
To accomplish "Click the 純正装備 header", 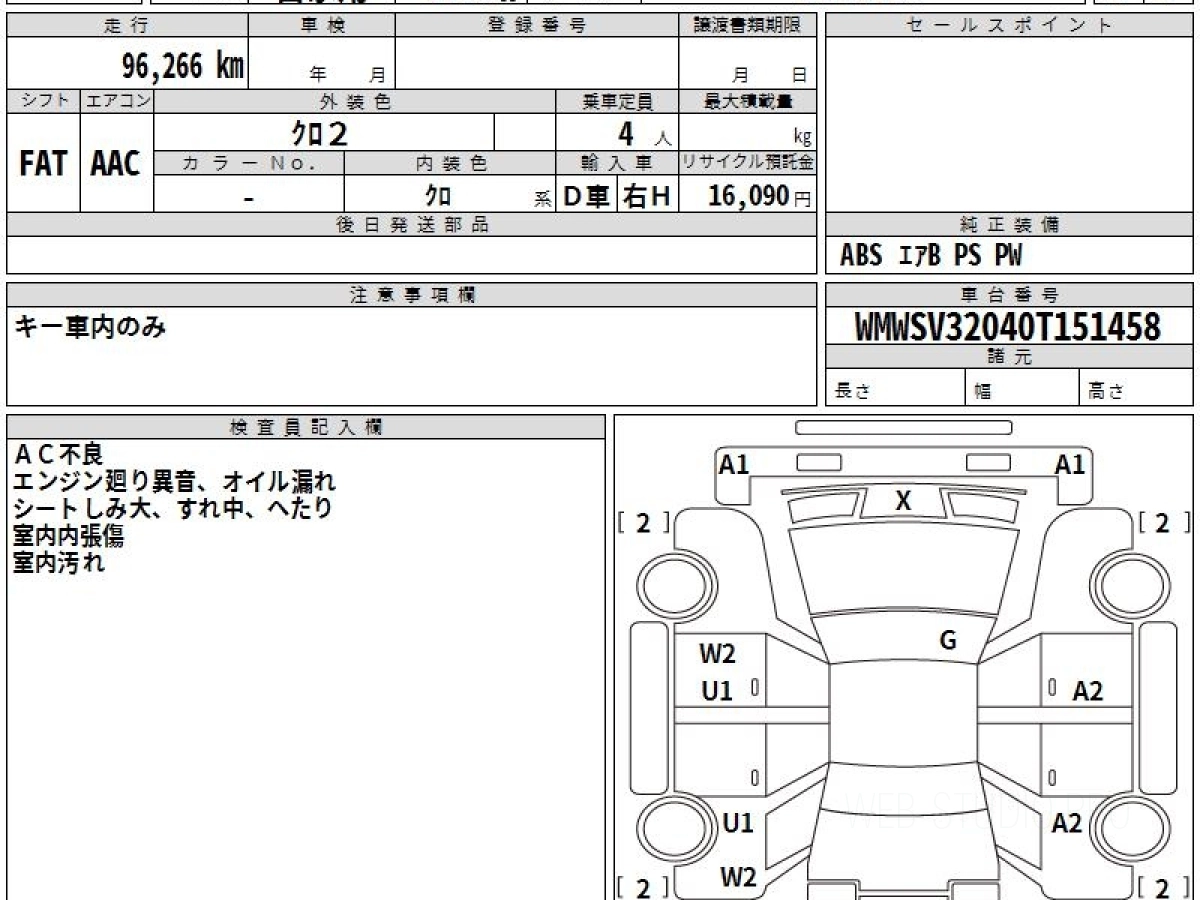I will click(x=1009, y=225).
